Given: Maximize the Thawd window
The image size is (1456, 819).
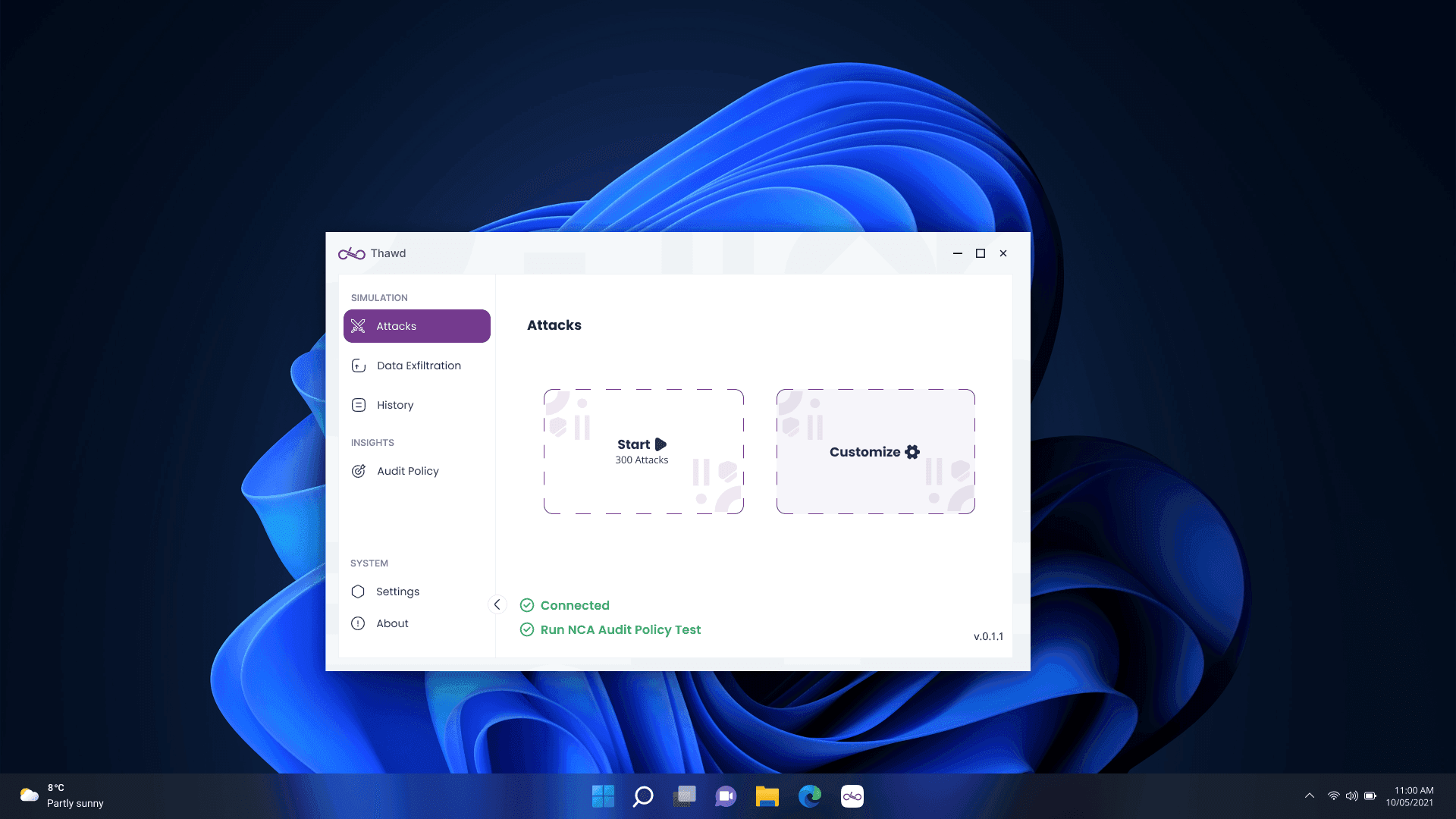Looking at the screenshot, I should (981, 253).
